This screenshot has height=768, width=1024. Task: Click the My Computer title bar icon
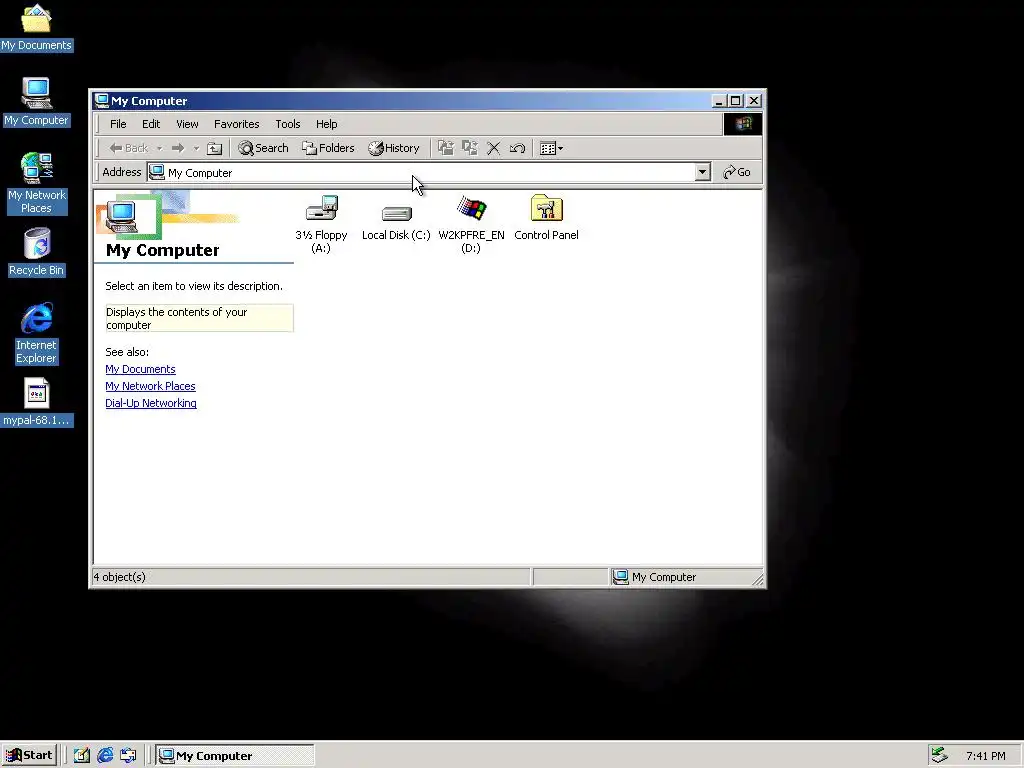(x=101, y=101)
